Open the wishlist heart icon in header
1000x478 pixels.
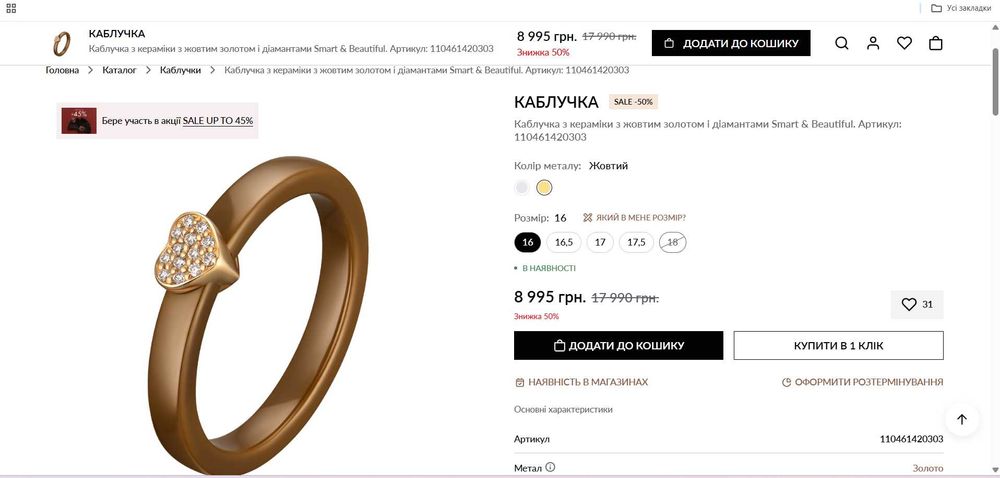[904, 43]
